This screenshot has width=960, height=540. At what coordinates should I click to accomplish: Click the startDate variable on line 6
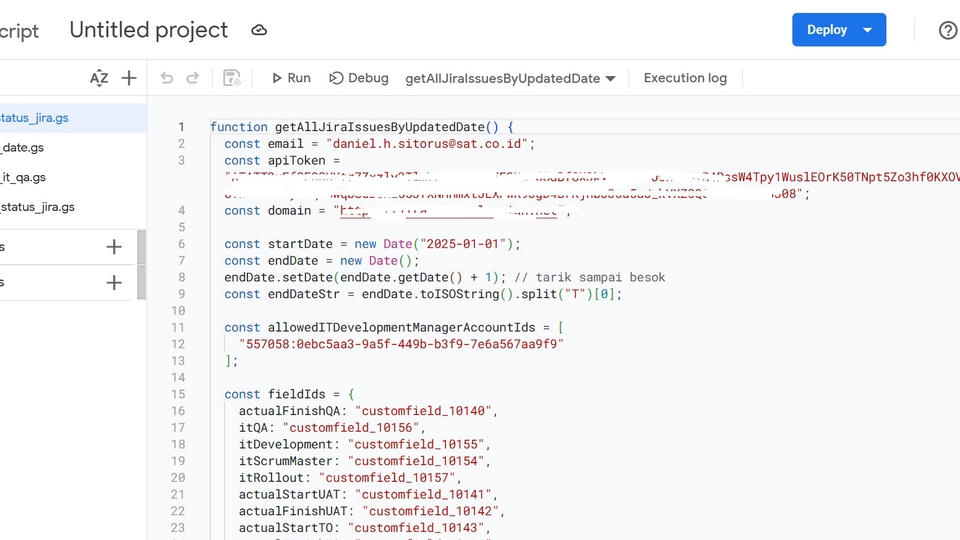tap(300, 244)
